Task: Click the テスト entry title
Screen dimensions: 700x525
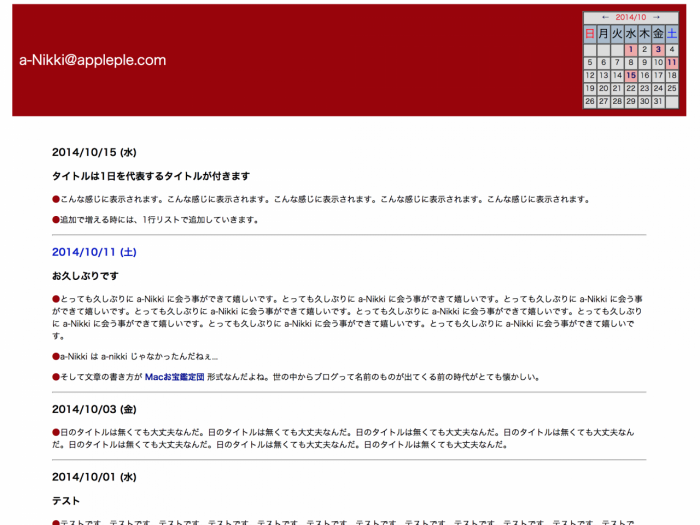Action: click(66, 501)
